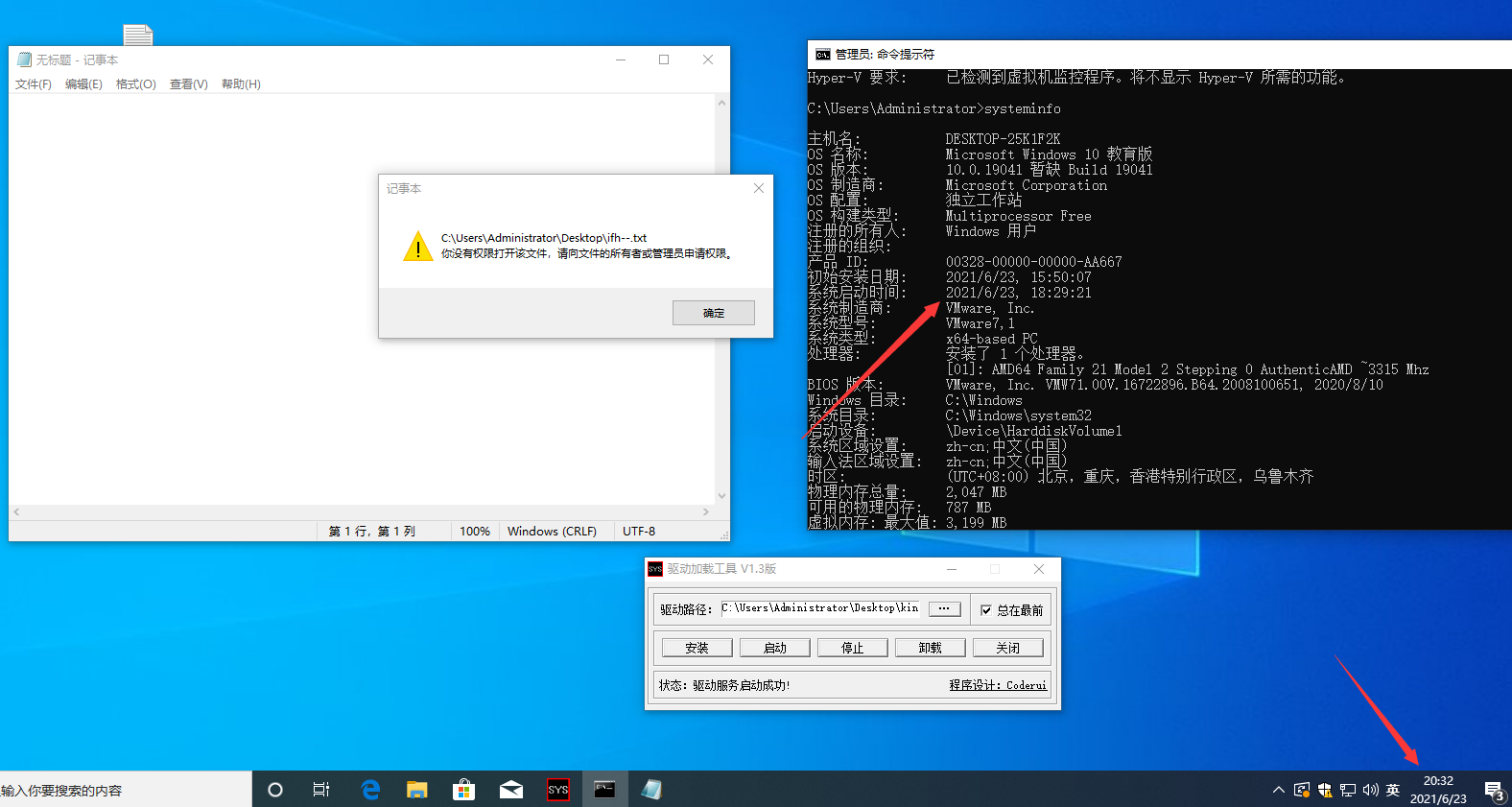Image resolution: width=1512 pixels, height=807 pixels.
Task: Open Microsoft Store from the taskbar
Action: 463,790
